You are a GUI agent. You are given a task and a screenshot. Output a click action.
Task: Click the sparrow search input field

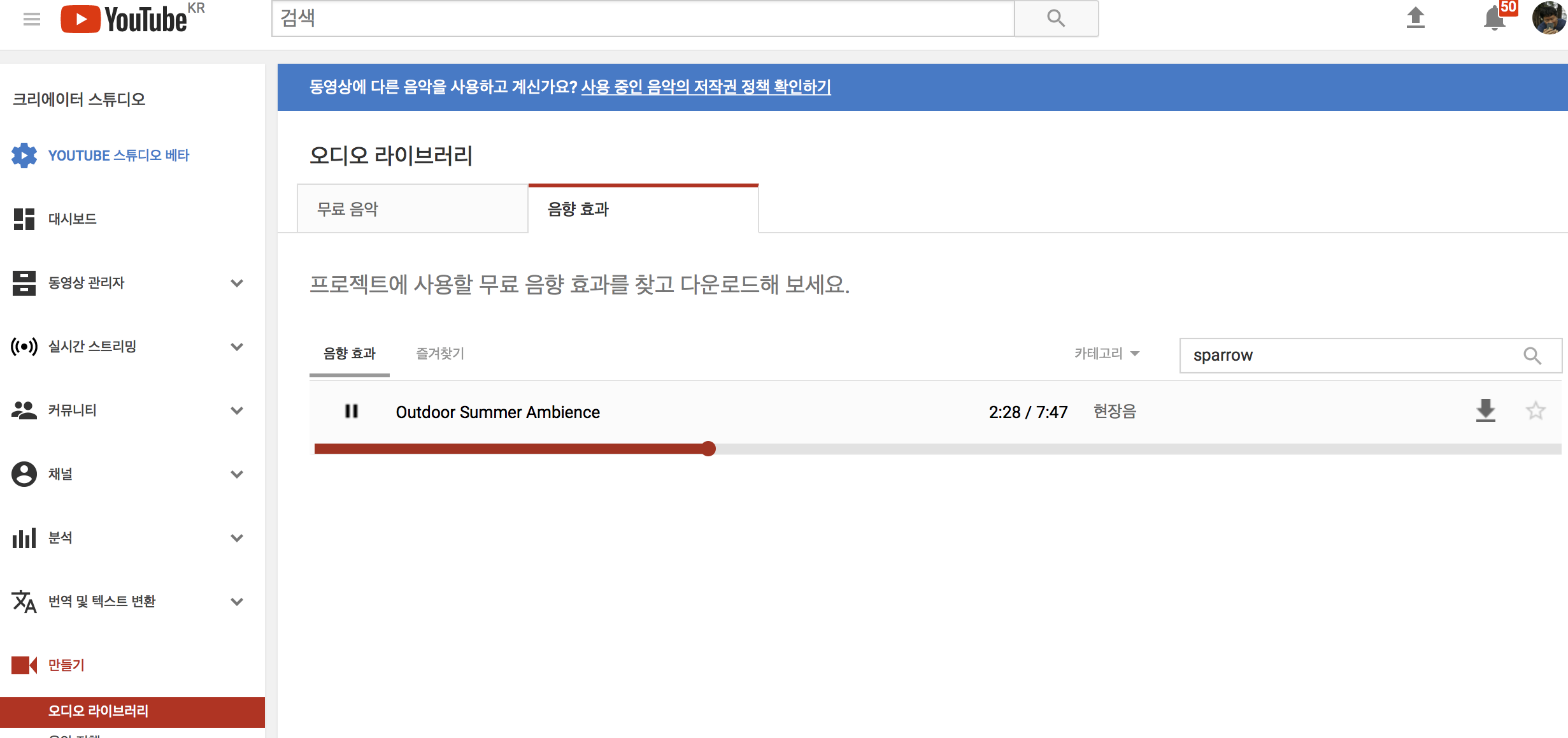[x=1350, y=356]
